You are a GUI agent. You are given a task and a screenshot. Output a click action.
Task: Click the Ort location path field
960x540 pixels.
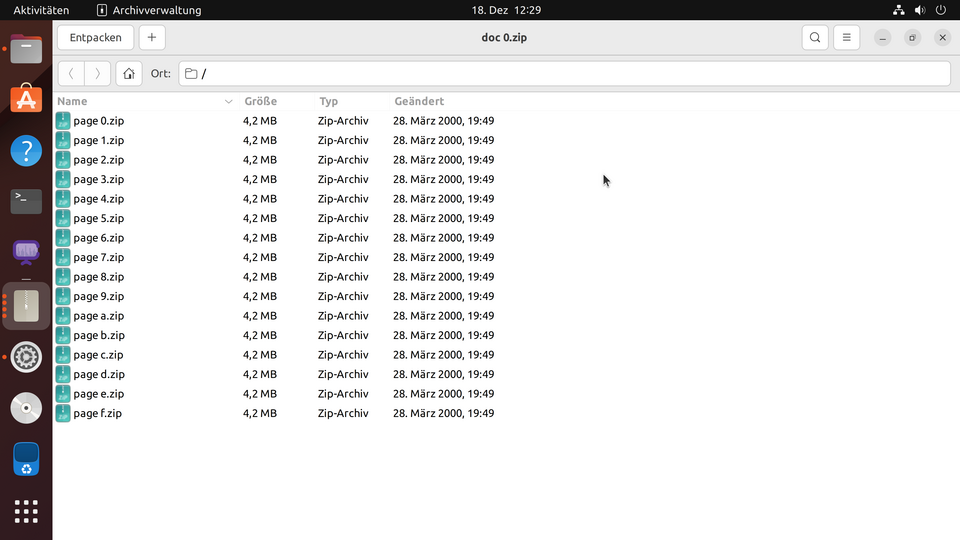[x=565, y=74]
